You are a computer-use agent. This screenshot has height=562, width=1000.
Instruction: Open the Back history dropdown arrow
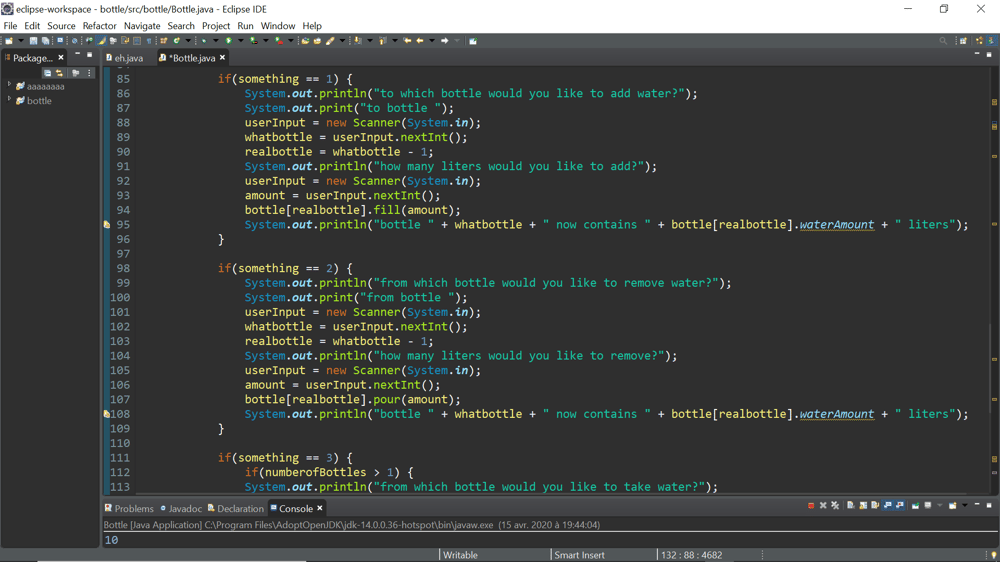[x=432, y=41]
